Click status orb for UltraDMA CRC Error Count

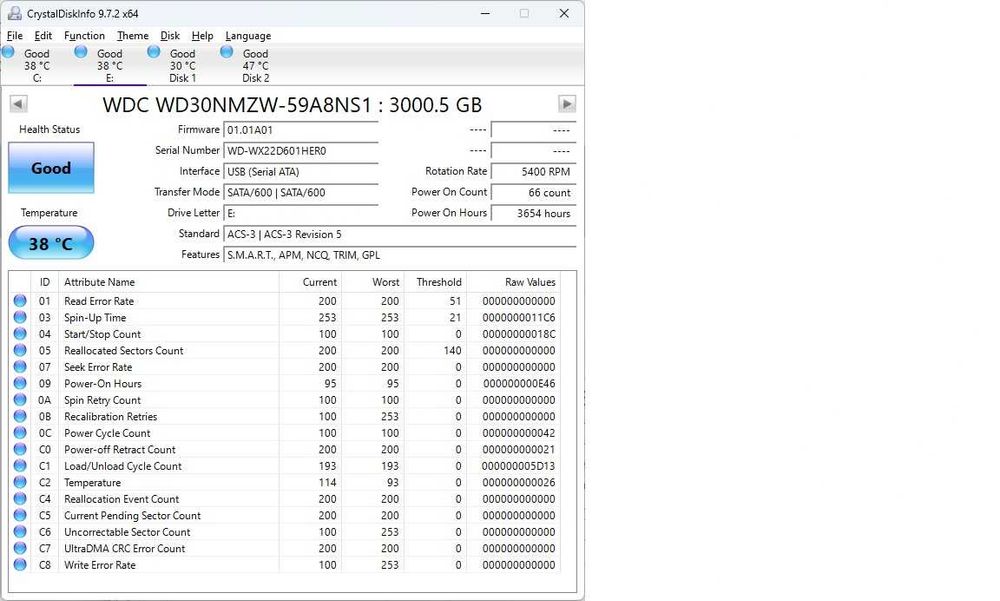20,548
